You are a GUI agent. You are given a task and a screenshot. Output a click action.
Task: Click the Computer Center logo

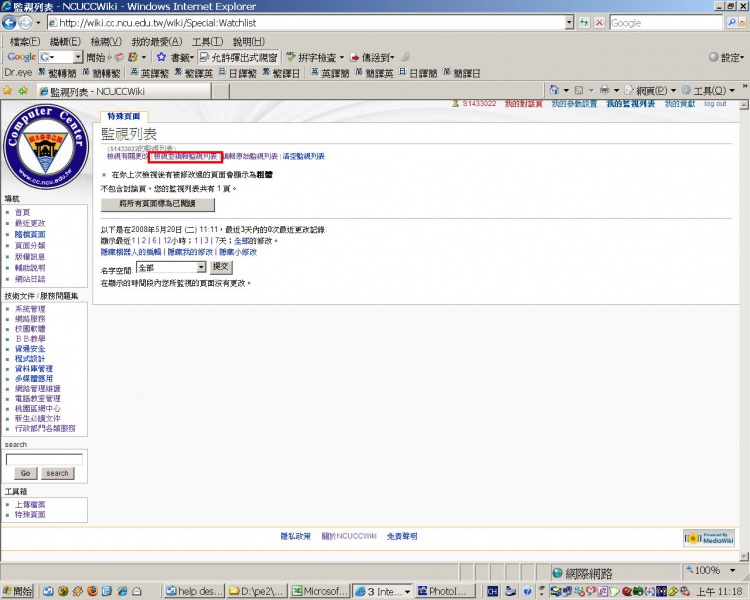point(45,145)
